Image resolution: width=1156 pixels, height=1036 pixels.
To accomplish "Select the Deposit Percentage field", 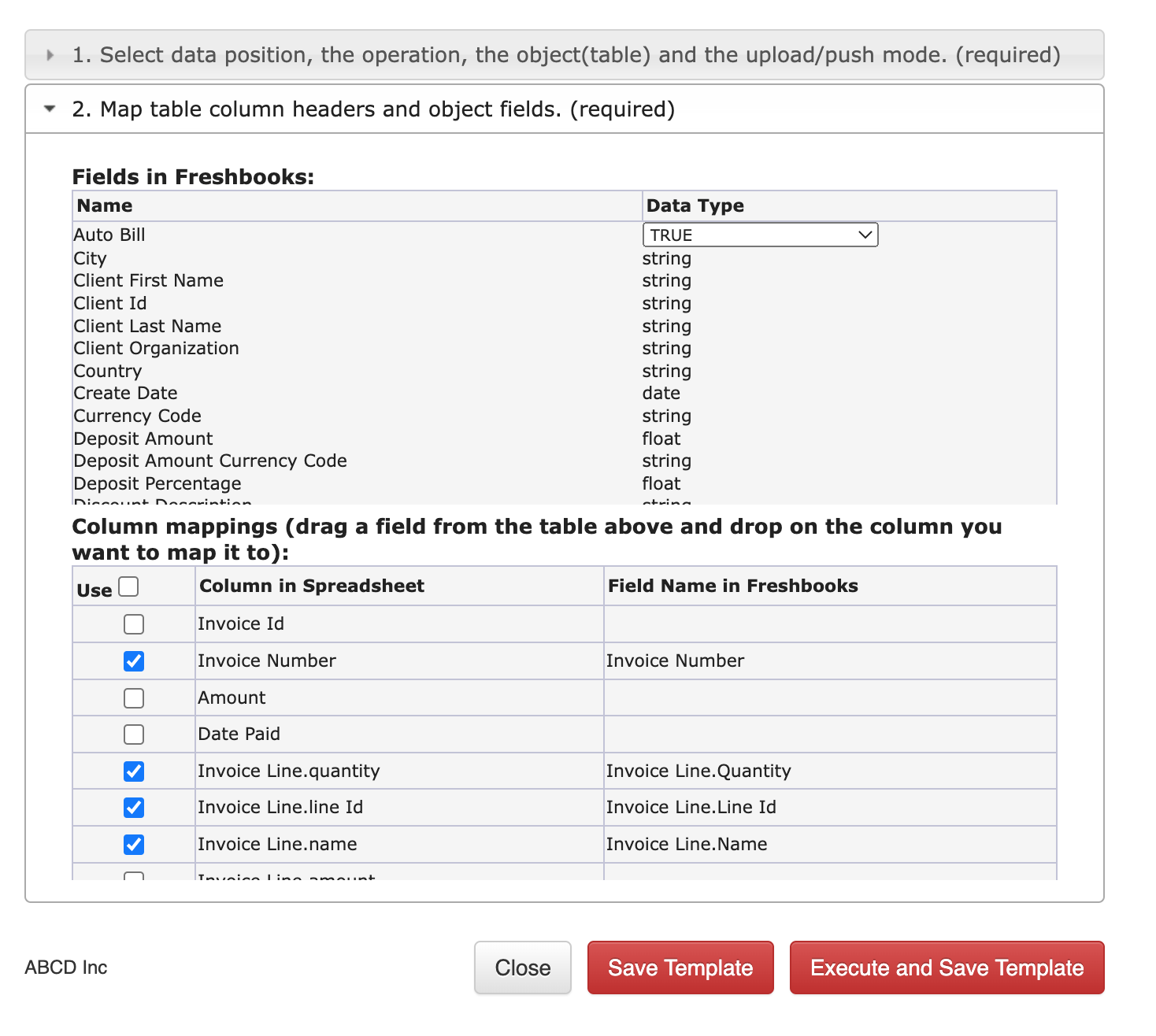I will 157,484.
